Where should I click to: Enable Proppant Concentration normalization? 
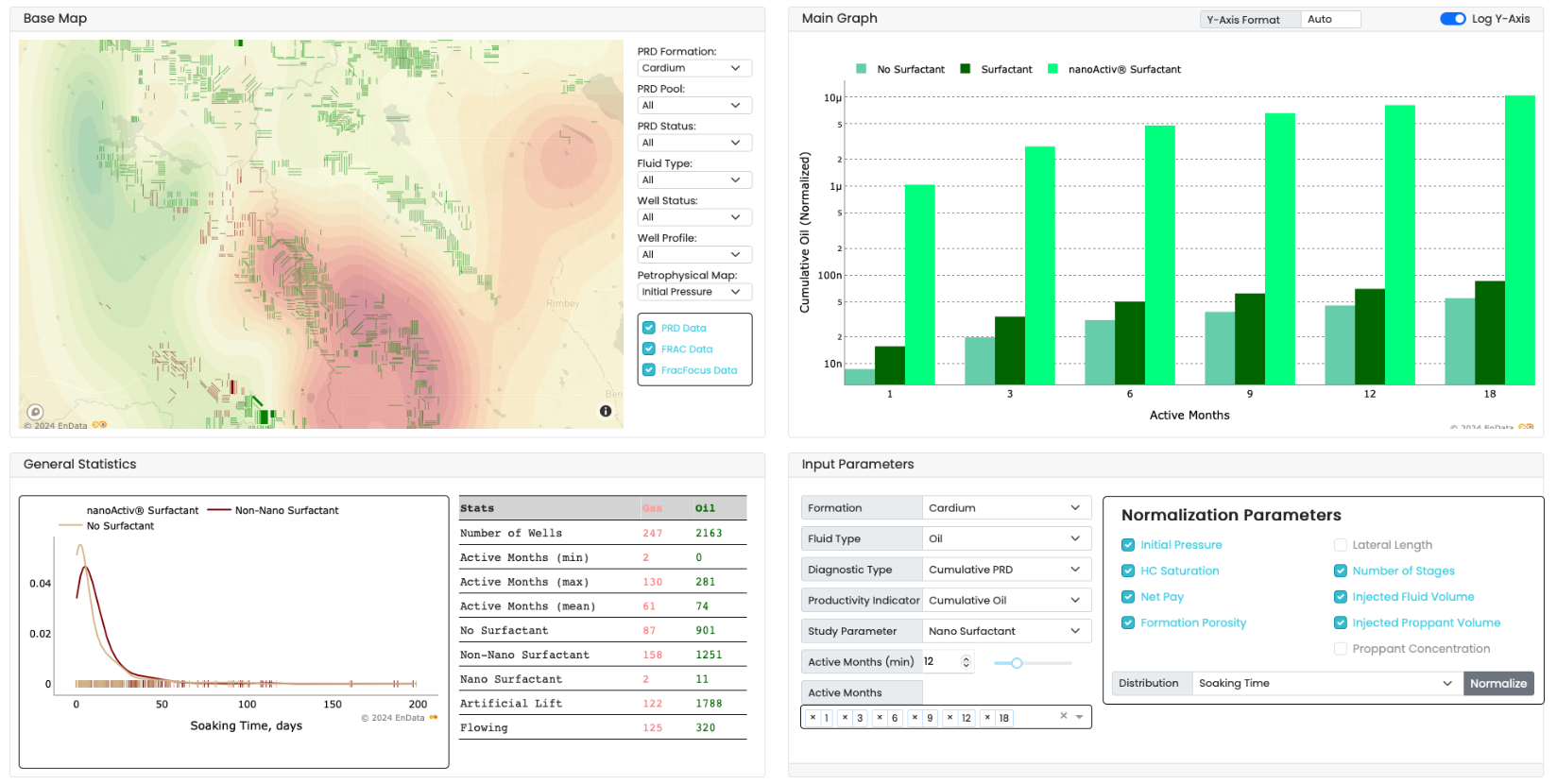1340,649
